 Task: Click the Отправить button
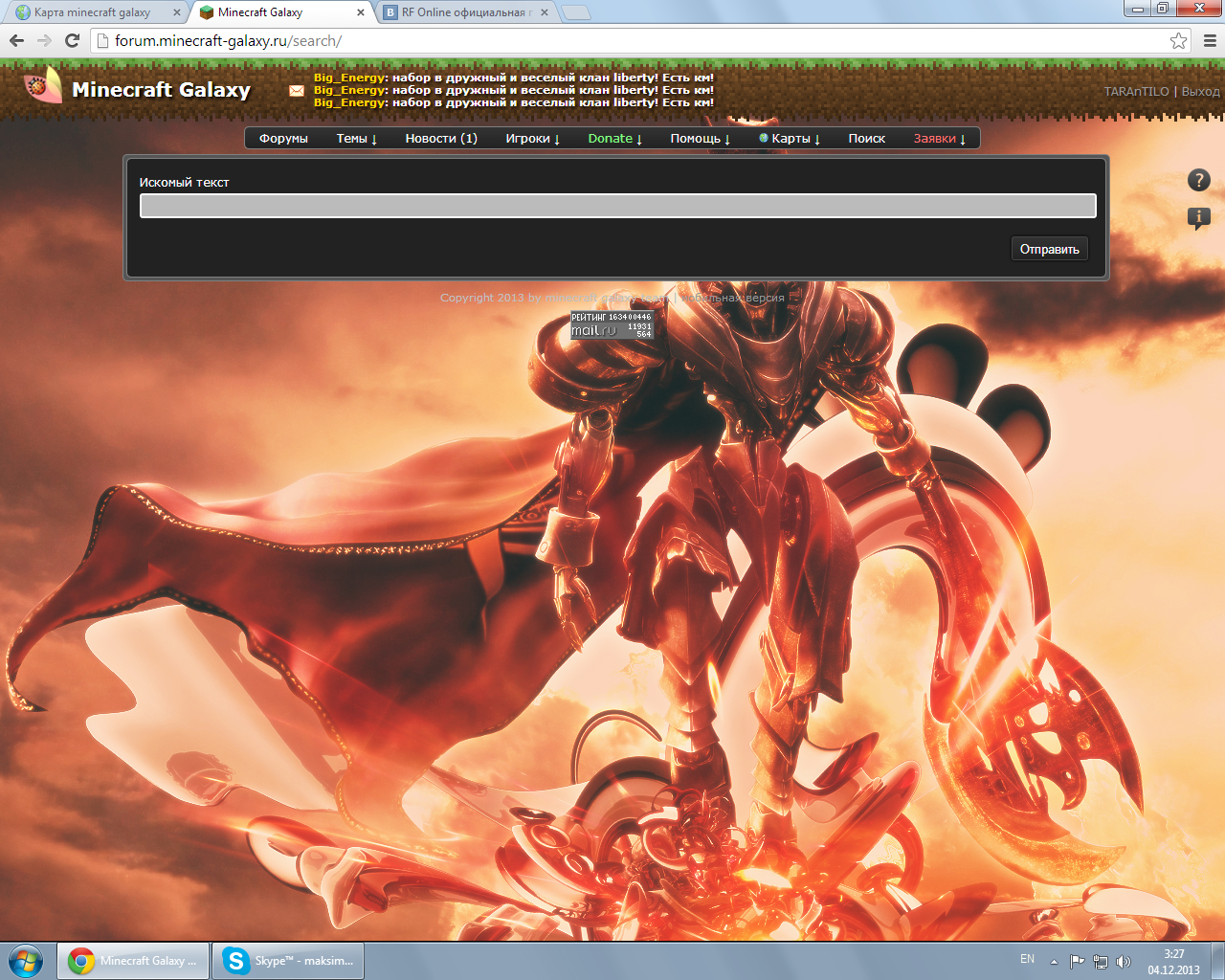click(1049, 249)
